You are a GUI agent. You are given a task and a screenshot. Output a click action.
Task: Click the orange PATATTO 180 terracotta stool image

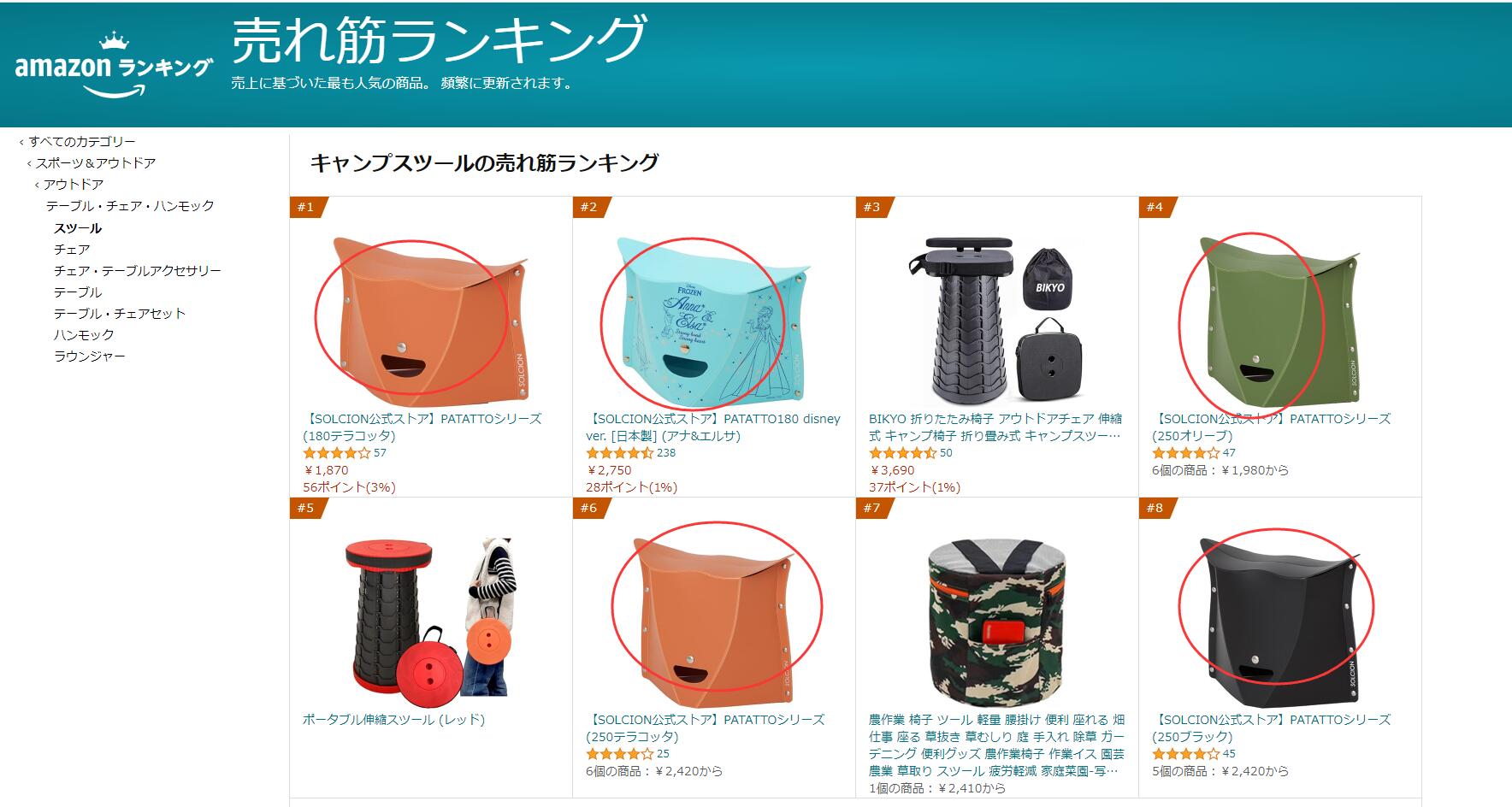[x=431, y=317]
